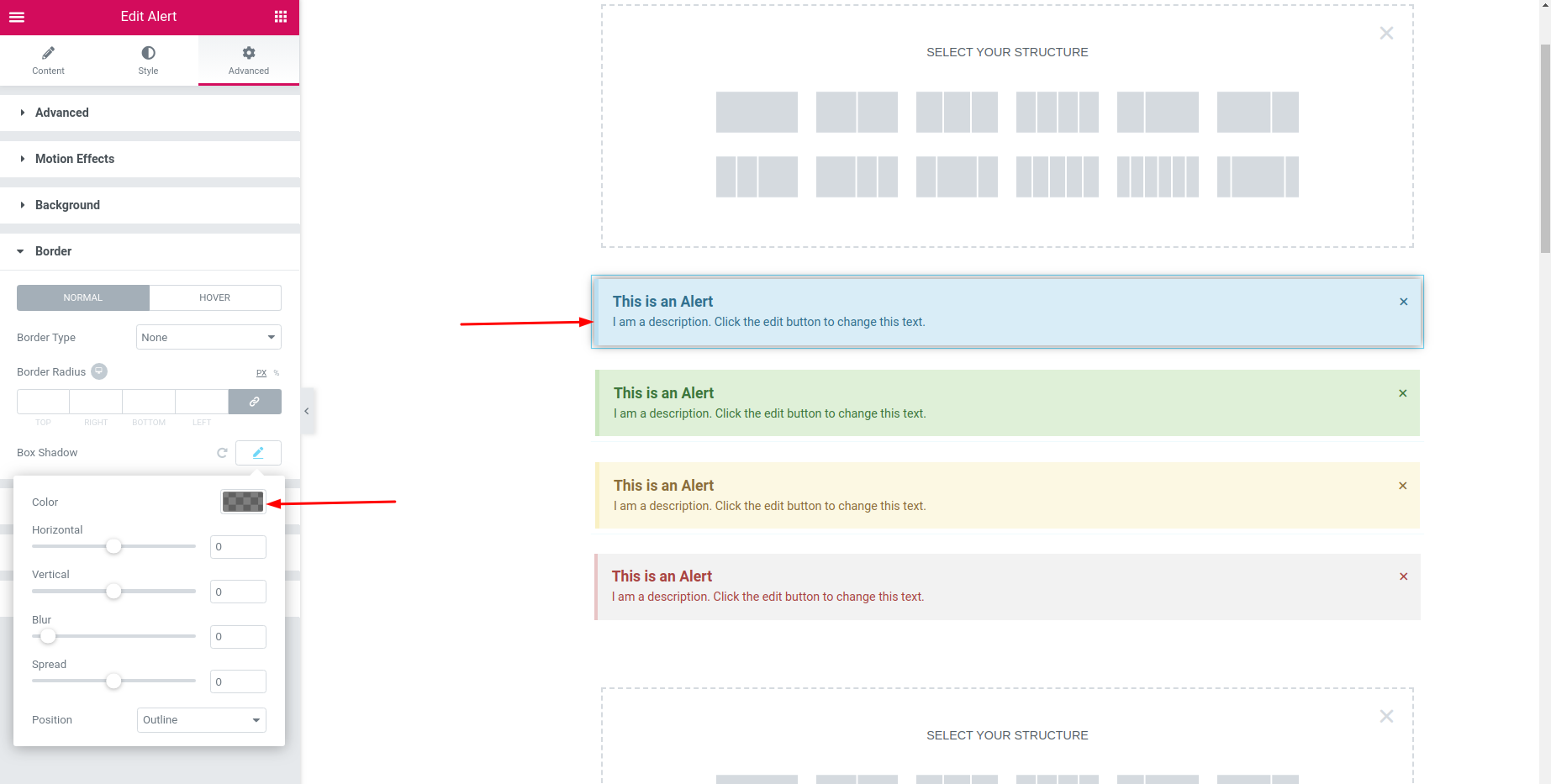Choose PX unit for Border Radius
The width and height of the screenshot is (1551, 784).
click(x=261, y=373)
